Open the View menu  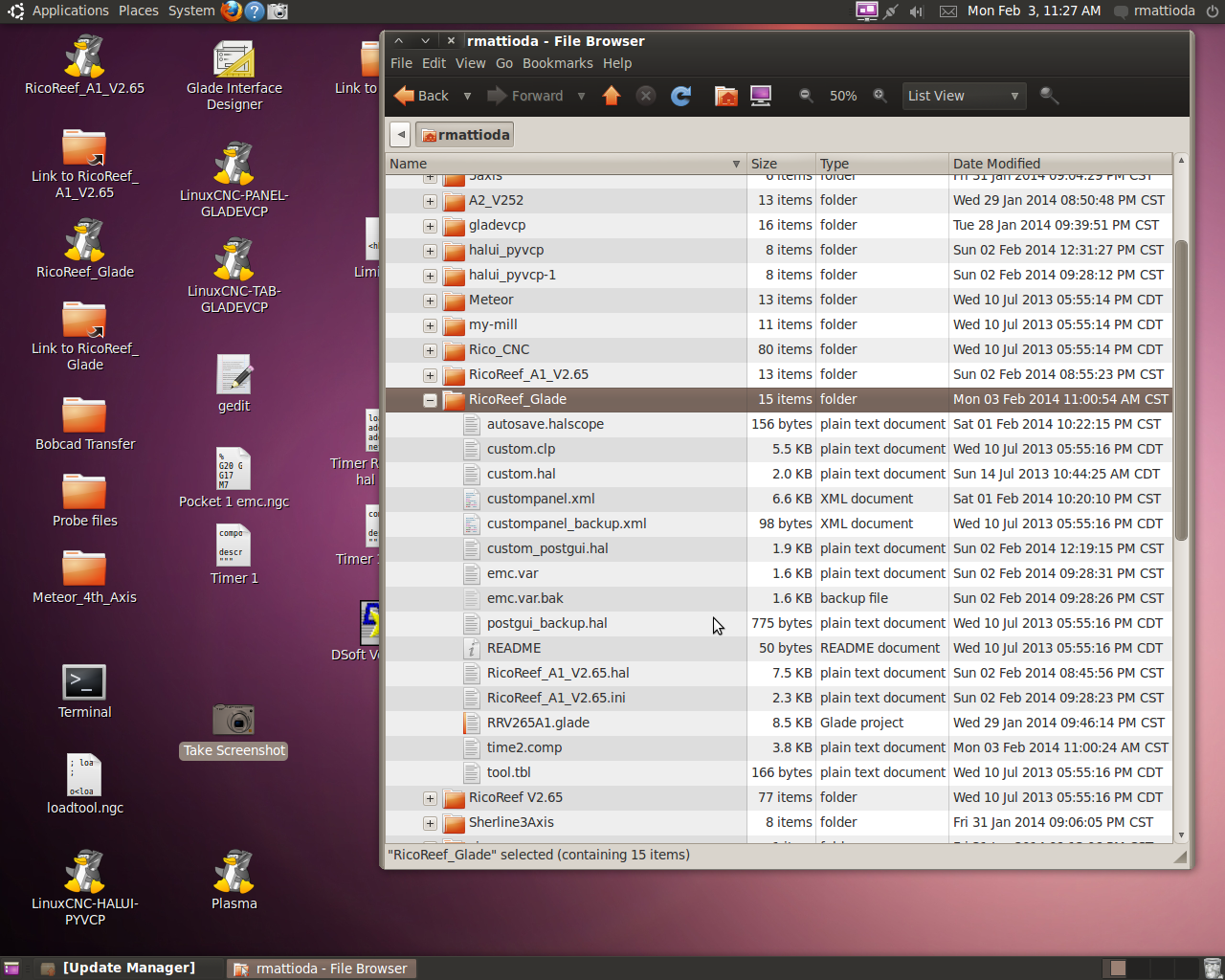click(x=470, y=63)
